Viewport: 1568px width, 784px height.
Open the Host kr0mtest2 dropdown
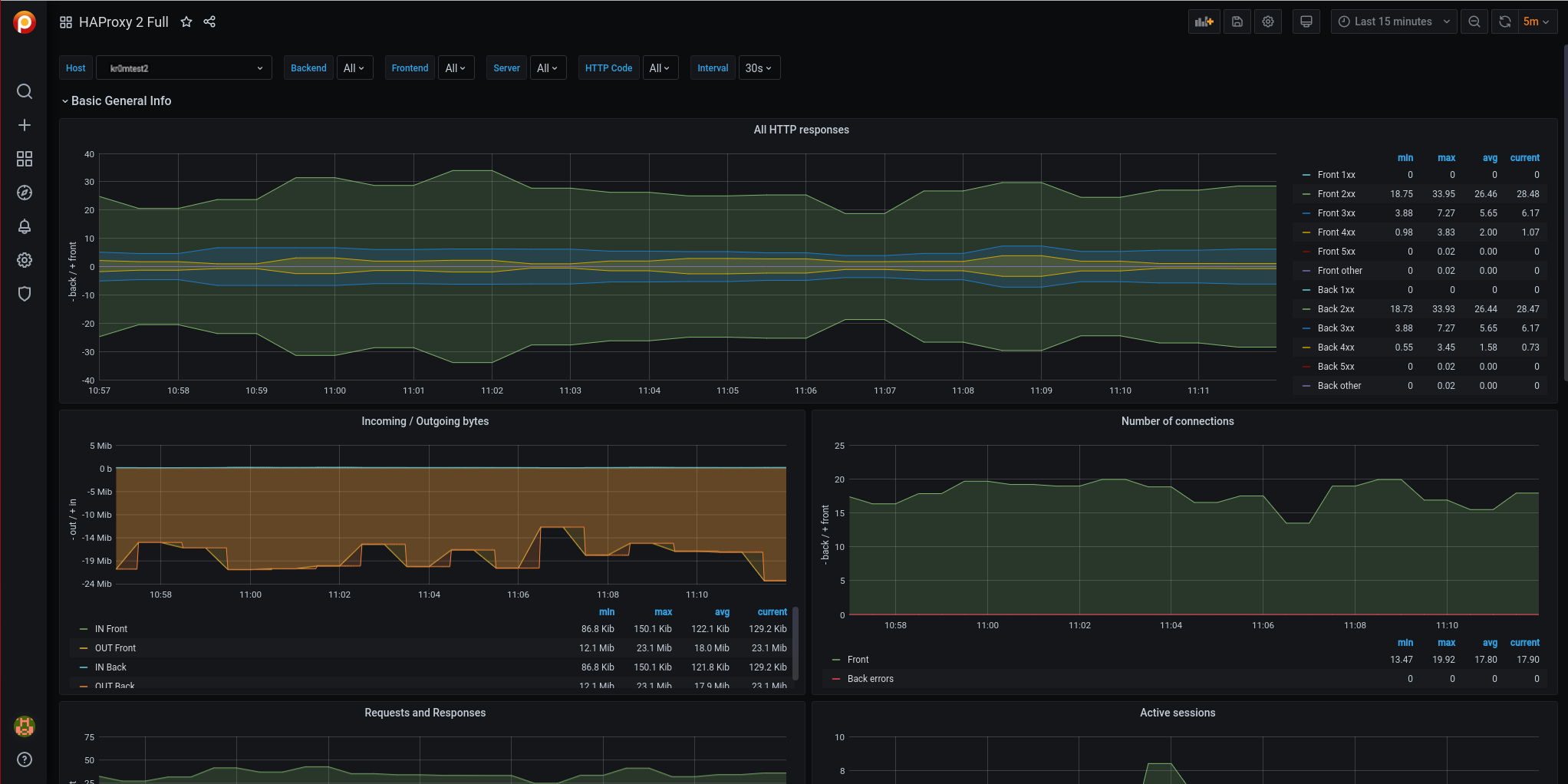pyautogui.click(x=184, y=68)
